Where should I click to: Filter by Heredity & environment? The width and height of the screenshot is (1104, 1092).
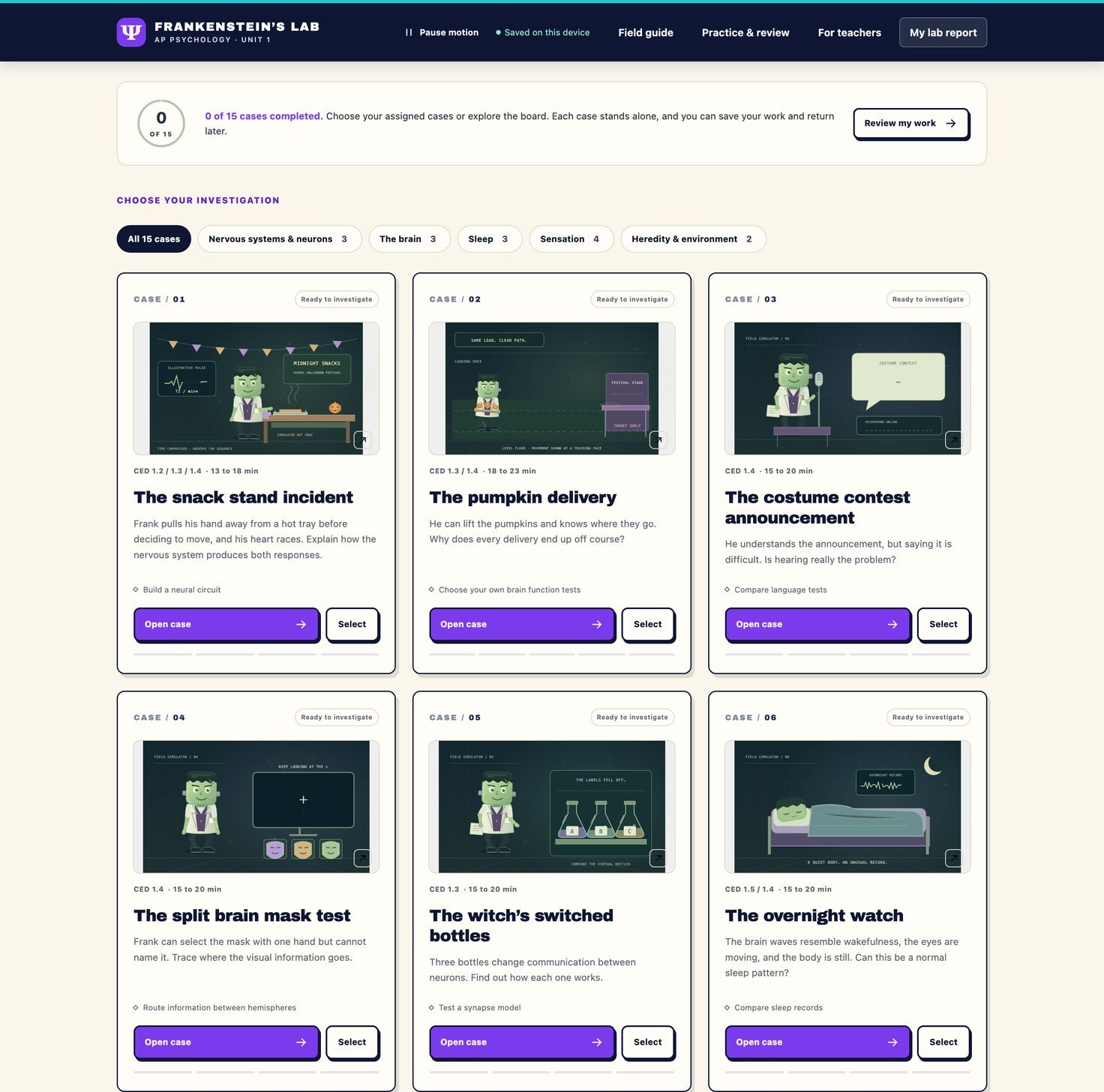point(693,239)
